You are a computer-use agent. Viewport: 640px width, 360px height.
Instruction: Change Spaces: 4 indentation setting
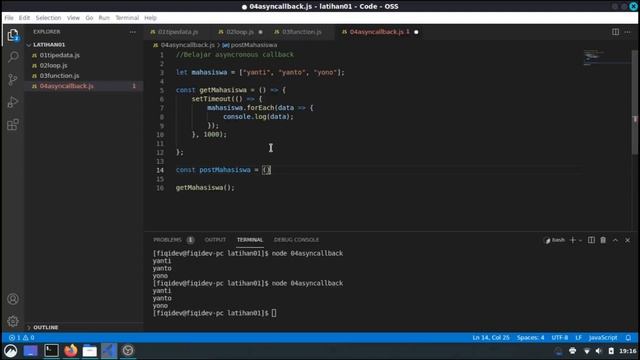pyautogui.click(x=530, y=338)
